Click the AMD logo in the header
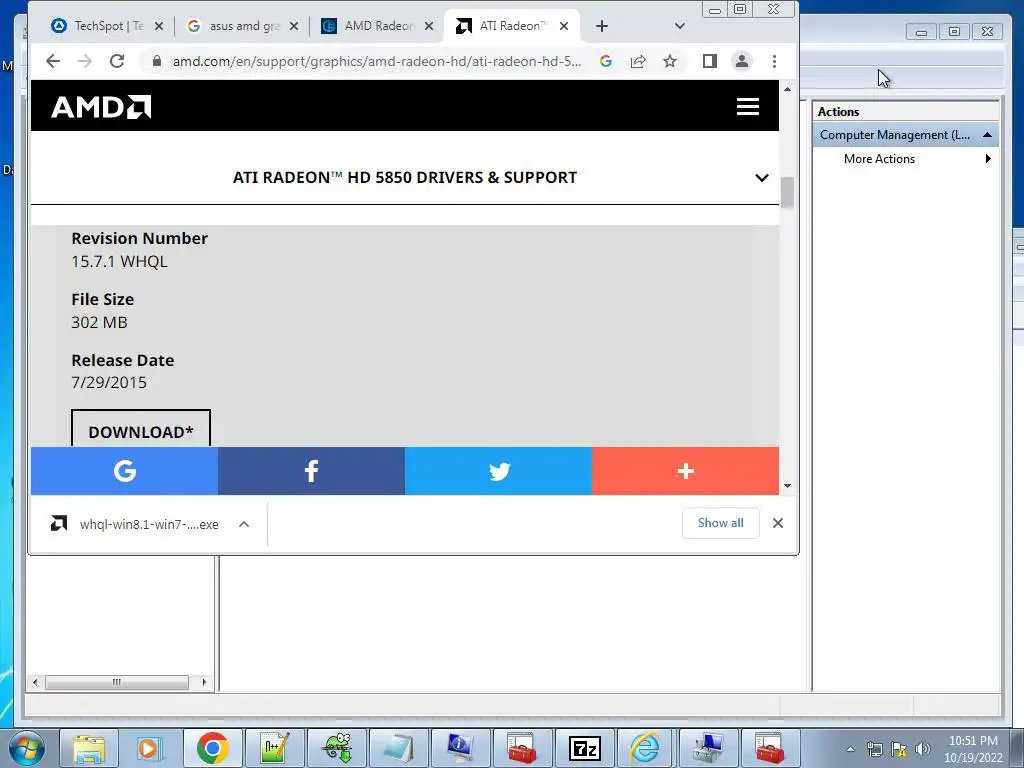Screen dimensions: 1024x768 point(101,107)
